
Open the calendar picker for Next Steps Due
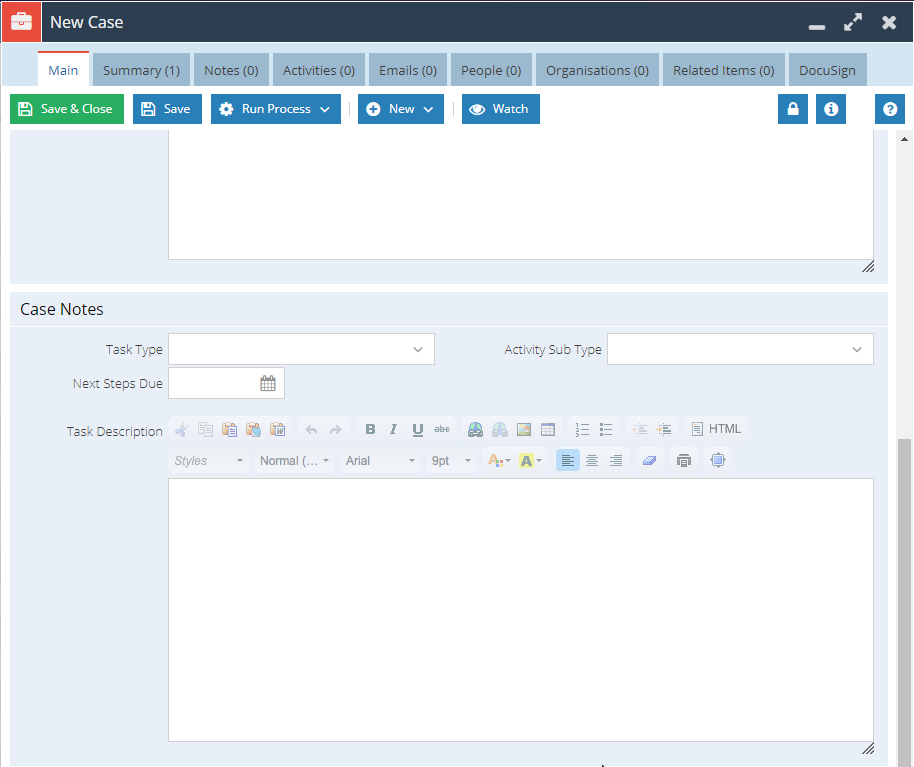tap(268, 384)
